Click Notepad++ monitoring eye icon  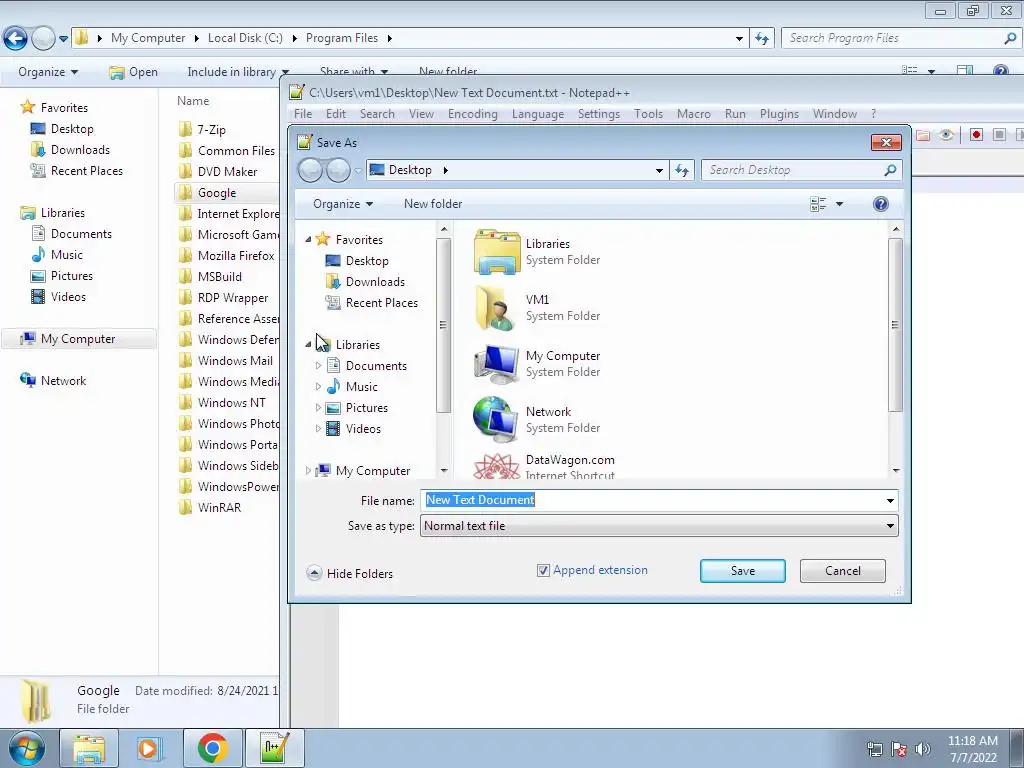[946, 135]
